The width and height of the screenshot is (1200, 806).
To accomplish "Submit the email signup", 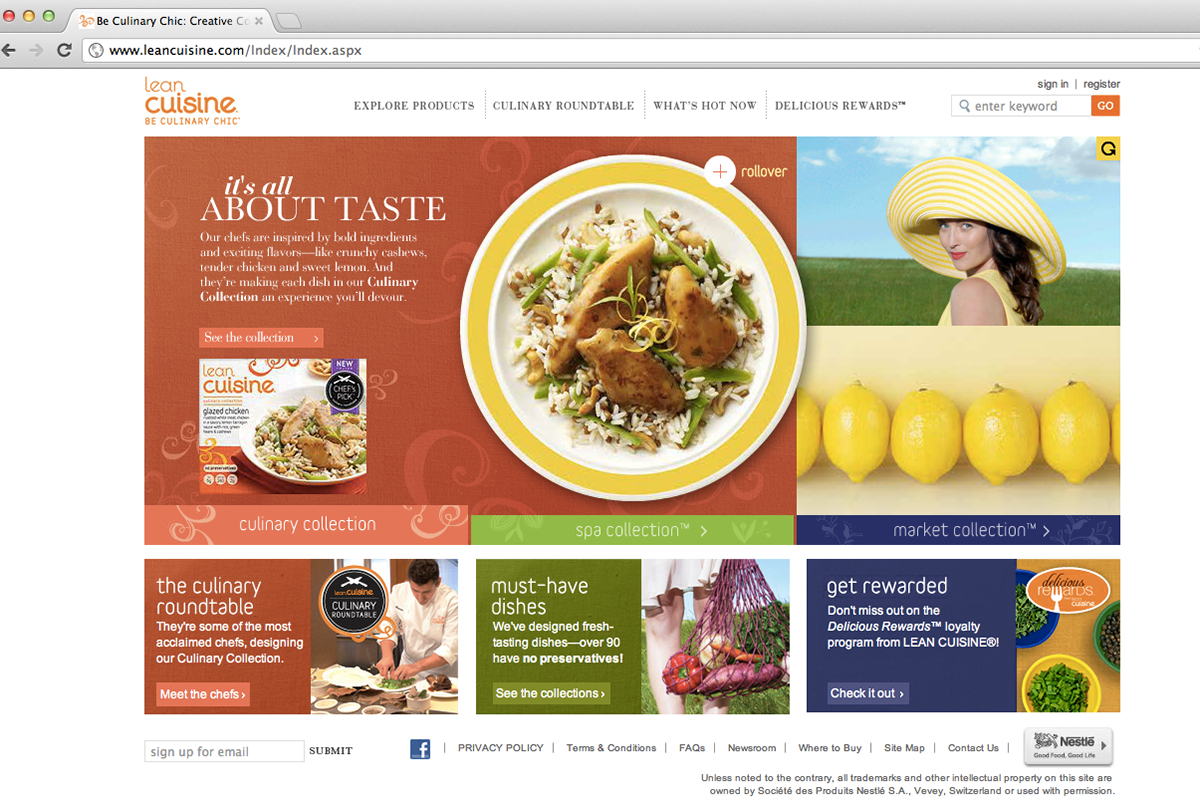I will pos(331,751).
